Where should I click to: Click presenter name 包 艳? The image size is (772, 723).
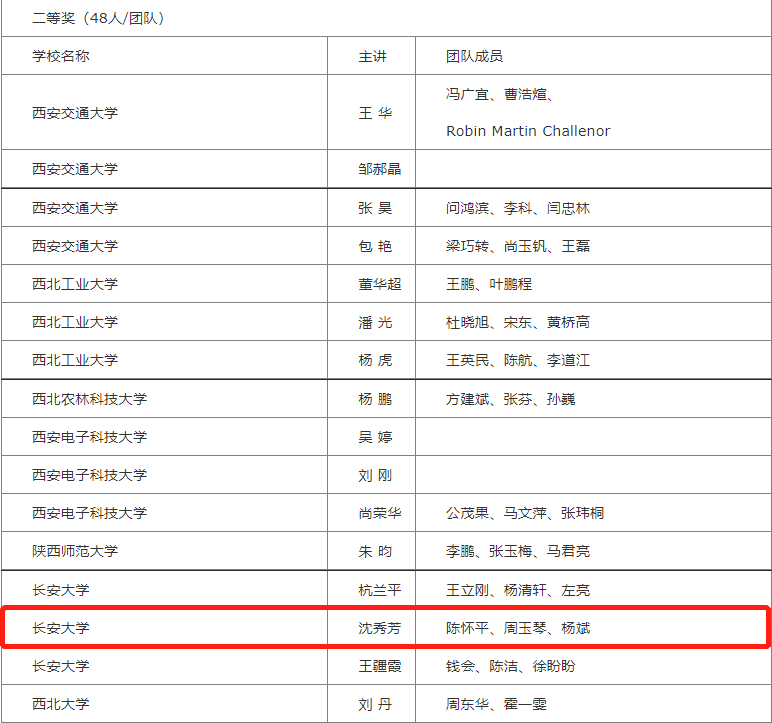(x=375, y=246)
